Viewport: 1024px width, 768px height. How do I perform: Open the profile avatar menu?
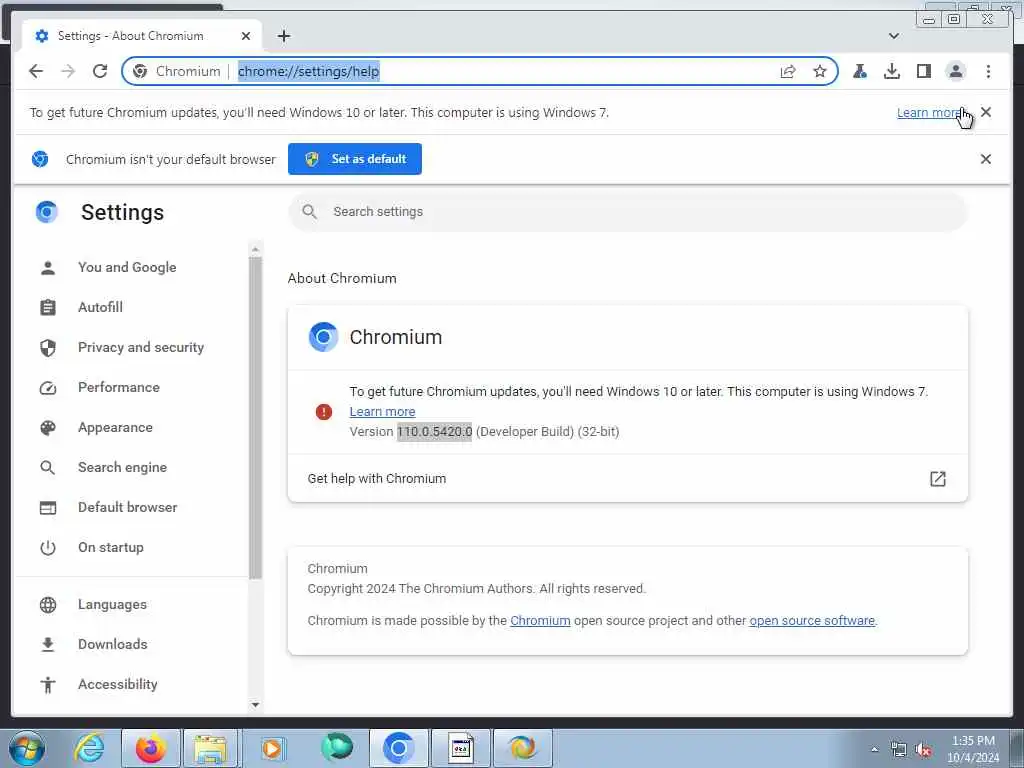tap(955, 71)
